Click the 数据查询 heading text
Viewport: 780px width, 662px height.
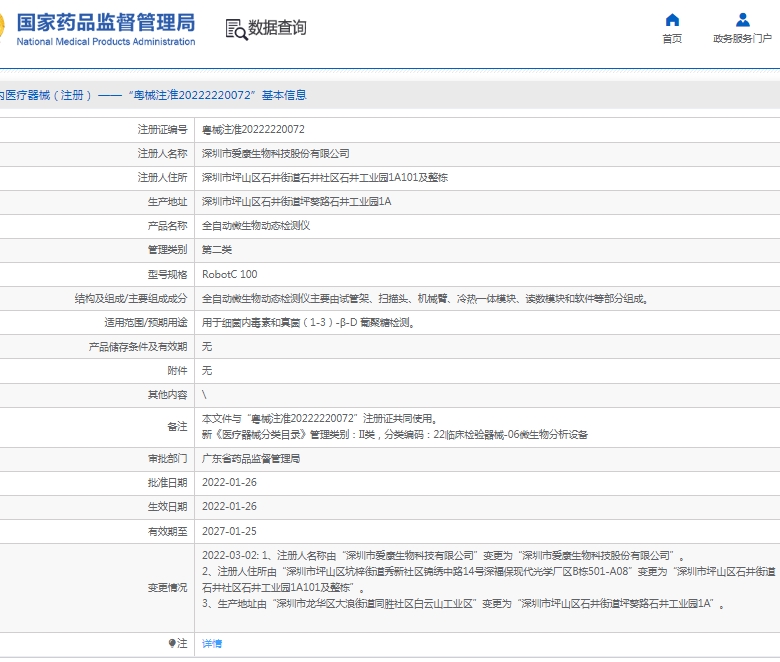pos(277,28)
